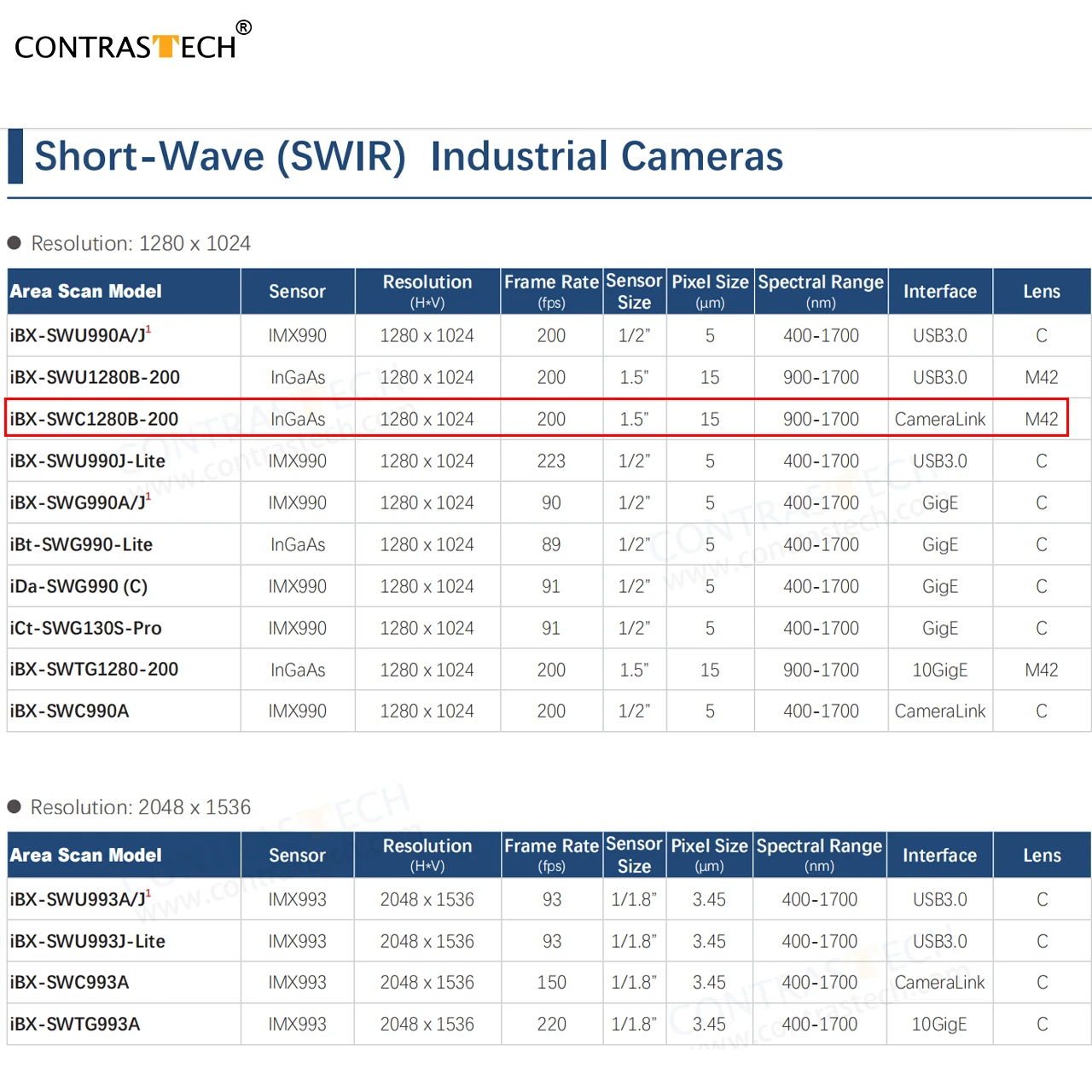Click CameraLink in the iBX-SWC1280B-200 row

pos(940,419)
